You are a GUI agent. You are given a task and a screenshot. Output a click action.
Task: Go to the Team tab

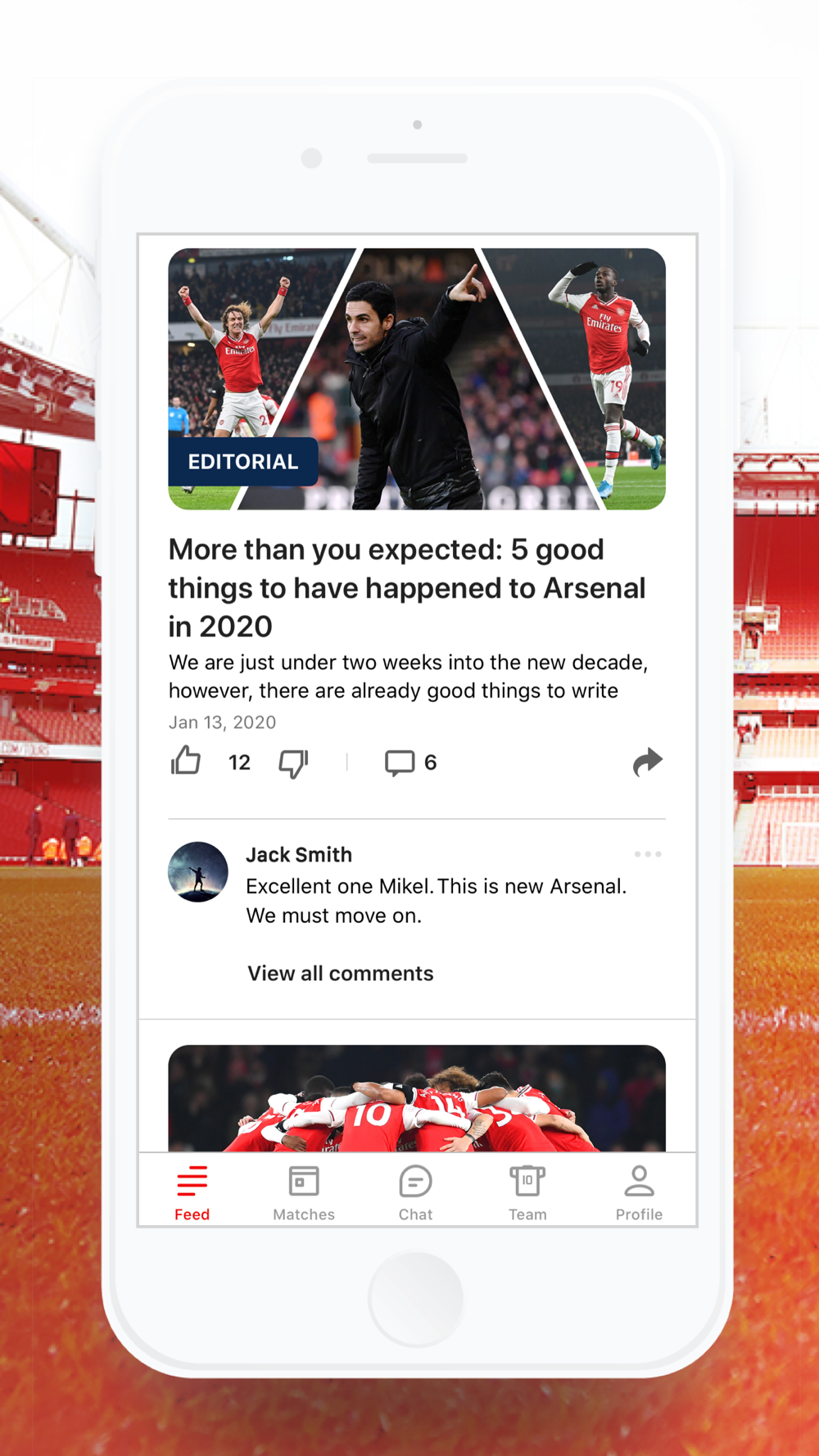527,1193
